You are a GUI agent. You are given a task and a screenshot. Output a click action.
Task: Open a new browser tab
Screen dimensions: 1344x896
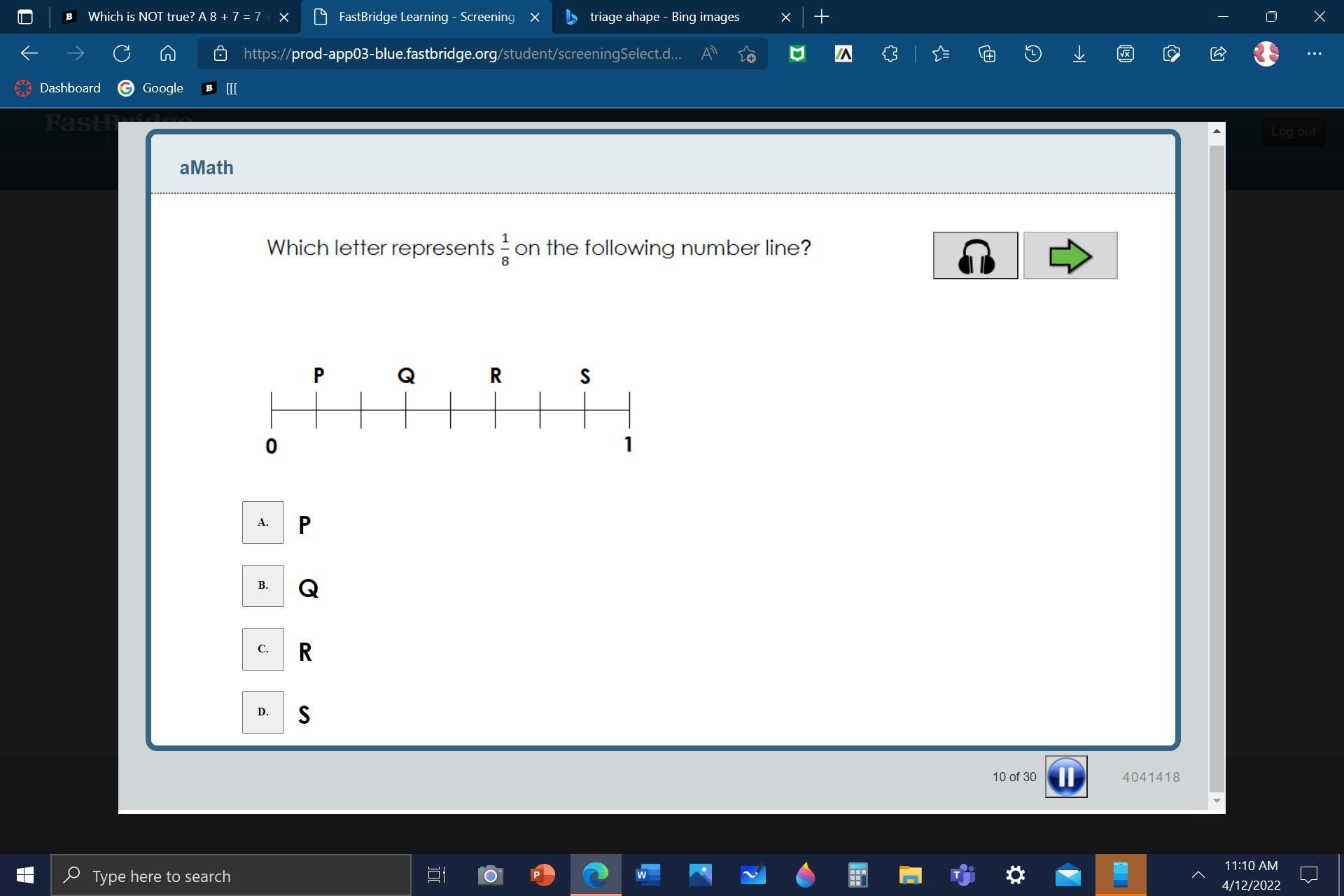[822, 17]
